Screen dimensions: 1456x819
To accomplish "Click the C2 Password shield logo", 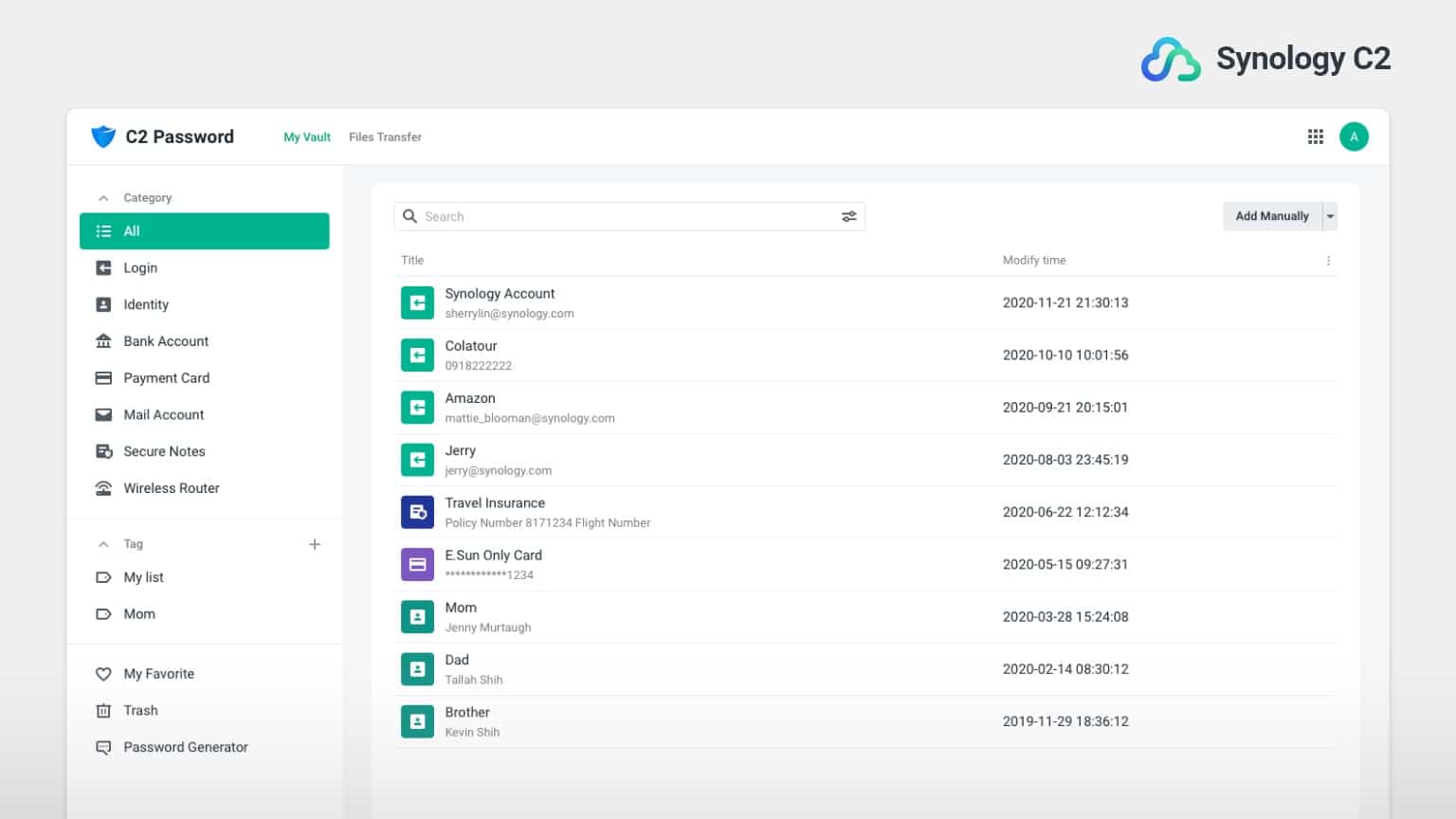I will pos(103,136).
